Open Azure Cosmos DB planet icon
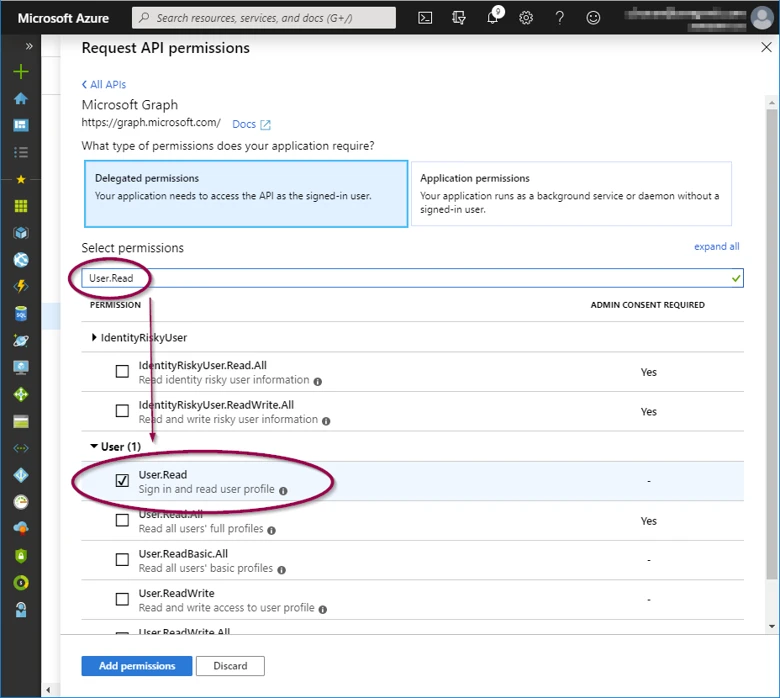Viewport: 780px width, 698px height. point(21,341)
